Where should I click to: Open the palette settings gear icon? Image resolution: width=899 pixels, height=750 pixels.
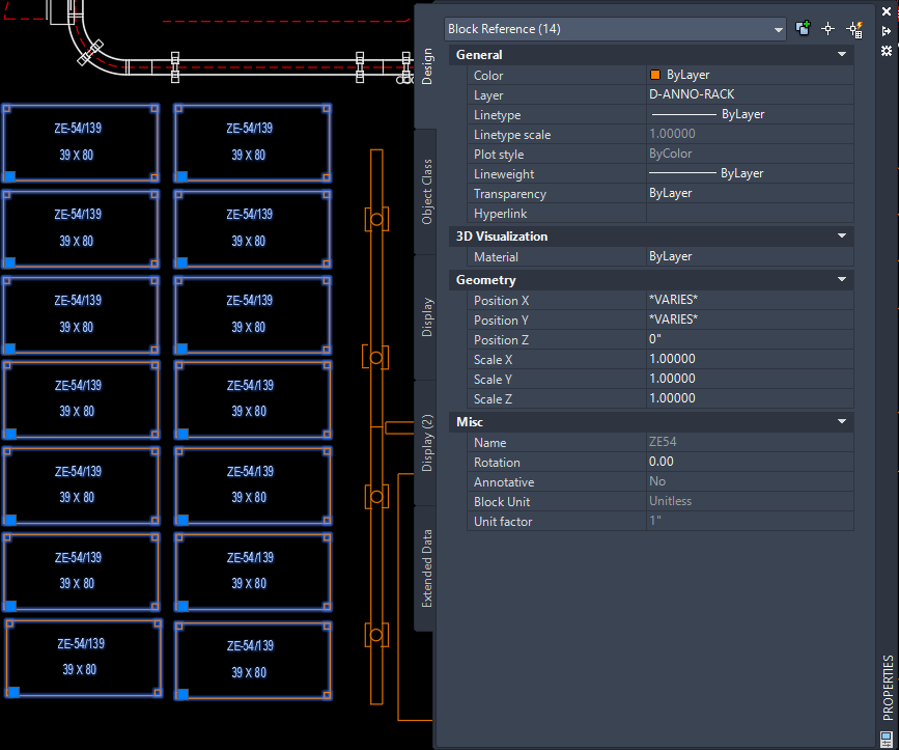[886, 50]
